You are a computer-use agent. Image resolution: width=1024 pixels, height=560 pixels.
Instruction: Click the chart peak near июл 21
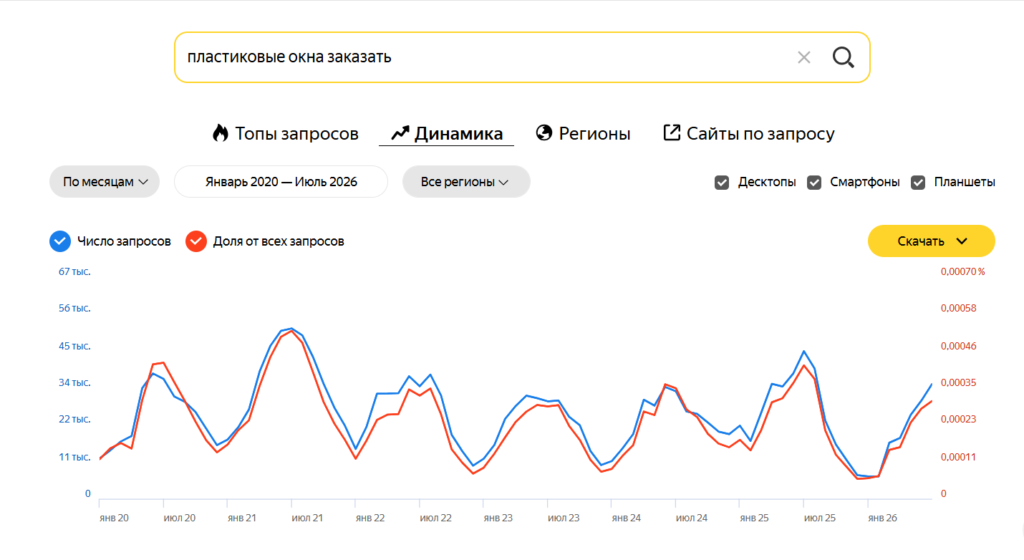tap(291, 328)
